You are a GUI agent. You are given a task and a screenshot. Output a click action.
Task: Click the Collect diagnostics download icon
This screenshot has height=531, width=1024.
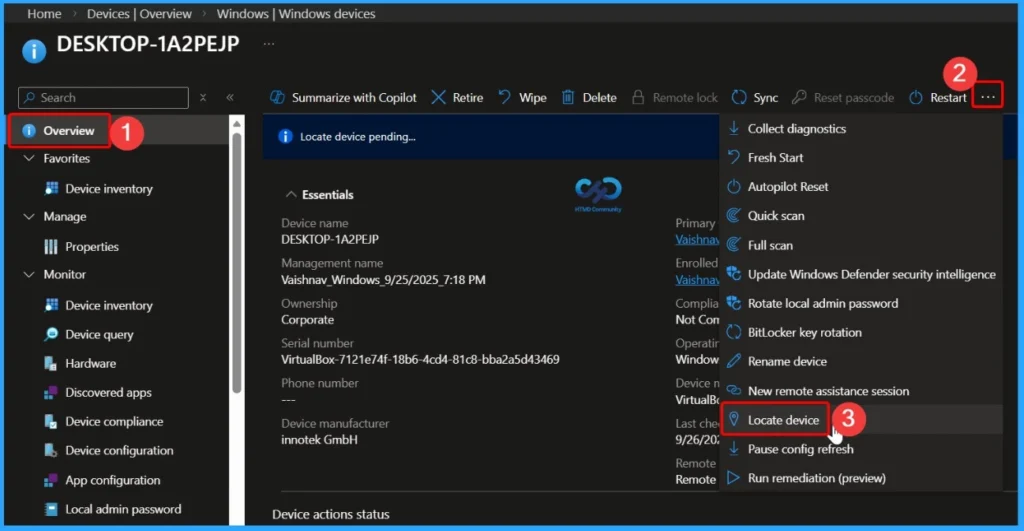[x=734, y=129]
